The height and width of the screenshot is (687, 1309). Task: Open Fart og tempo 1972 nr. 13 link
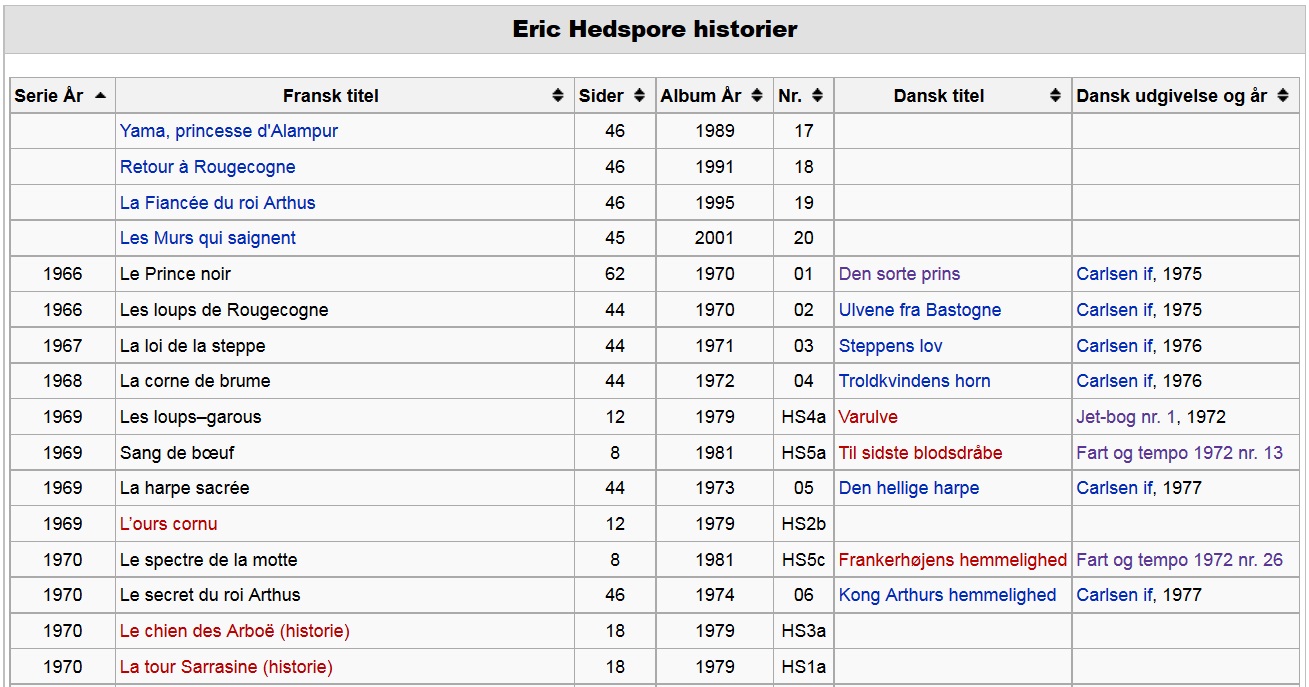point(1180,453)
